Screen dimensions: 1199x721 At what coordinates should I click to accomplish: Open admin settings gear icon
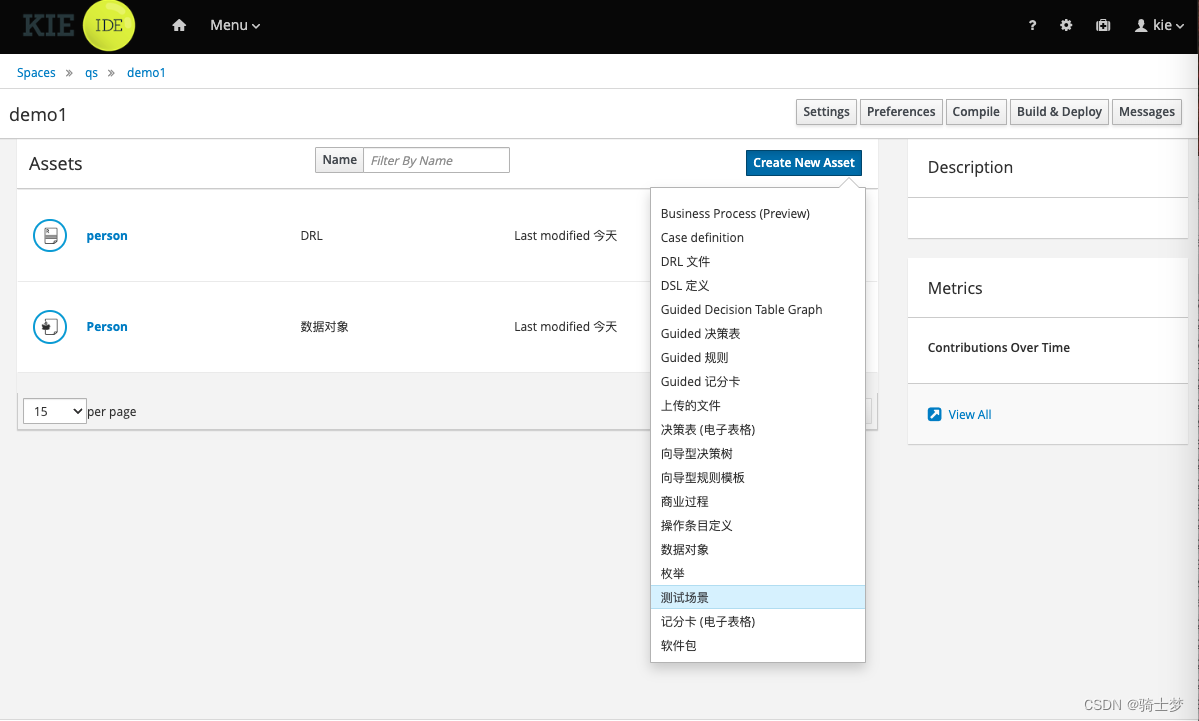click(1066, 25)
